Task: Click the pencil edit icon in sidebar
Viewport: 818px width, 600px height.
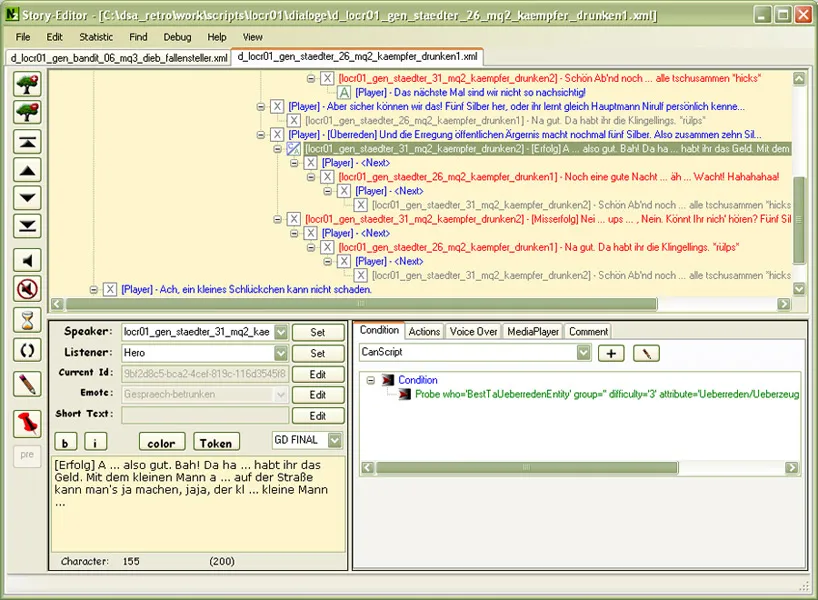Action: click(x=26, y=383)
